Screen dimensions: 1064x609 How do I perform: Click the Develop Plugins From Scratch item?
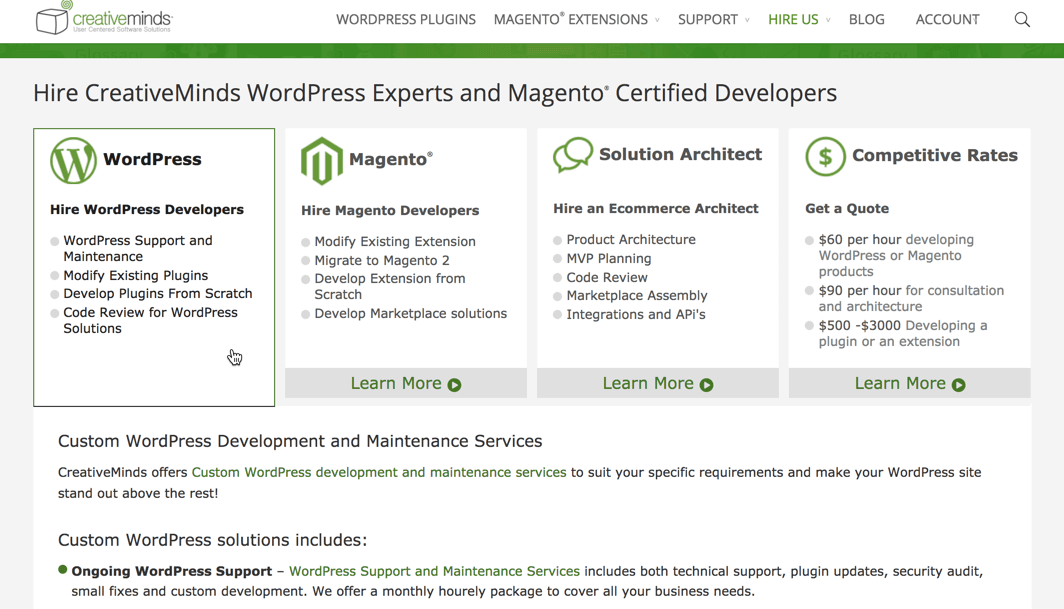pos(157,294)
